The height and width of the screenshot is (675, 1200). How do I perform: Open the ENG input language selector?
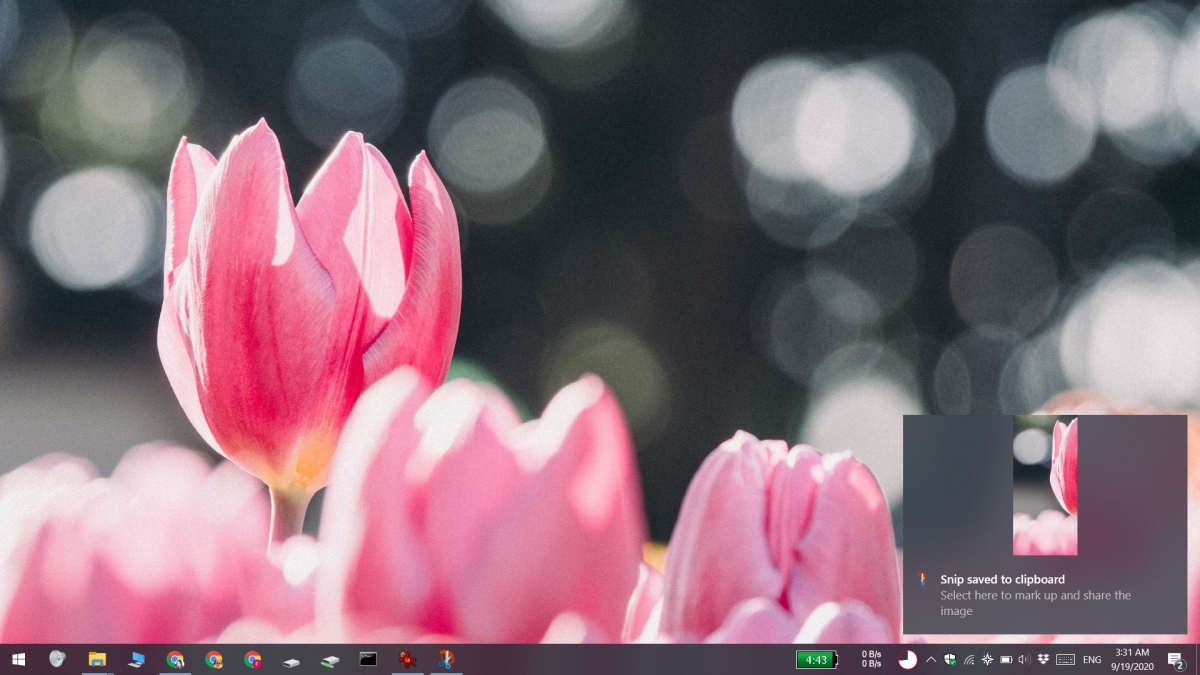click(1092, 659)
